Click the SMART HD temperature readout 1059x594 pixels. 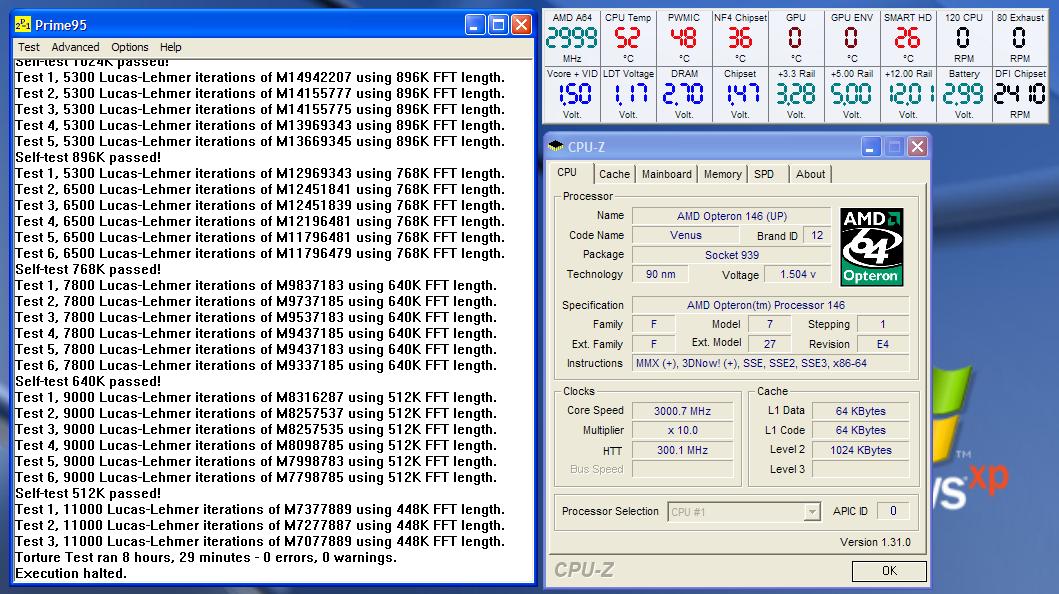point(908,38)
